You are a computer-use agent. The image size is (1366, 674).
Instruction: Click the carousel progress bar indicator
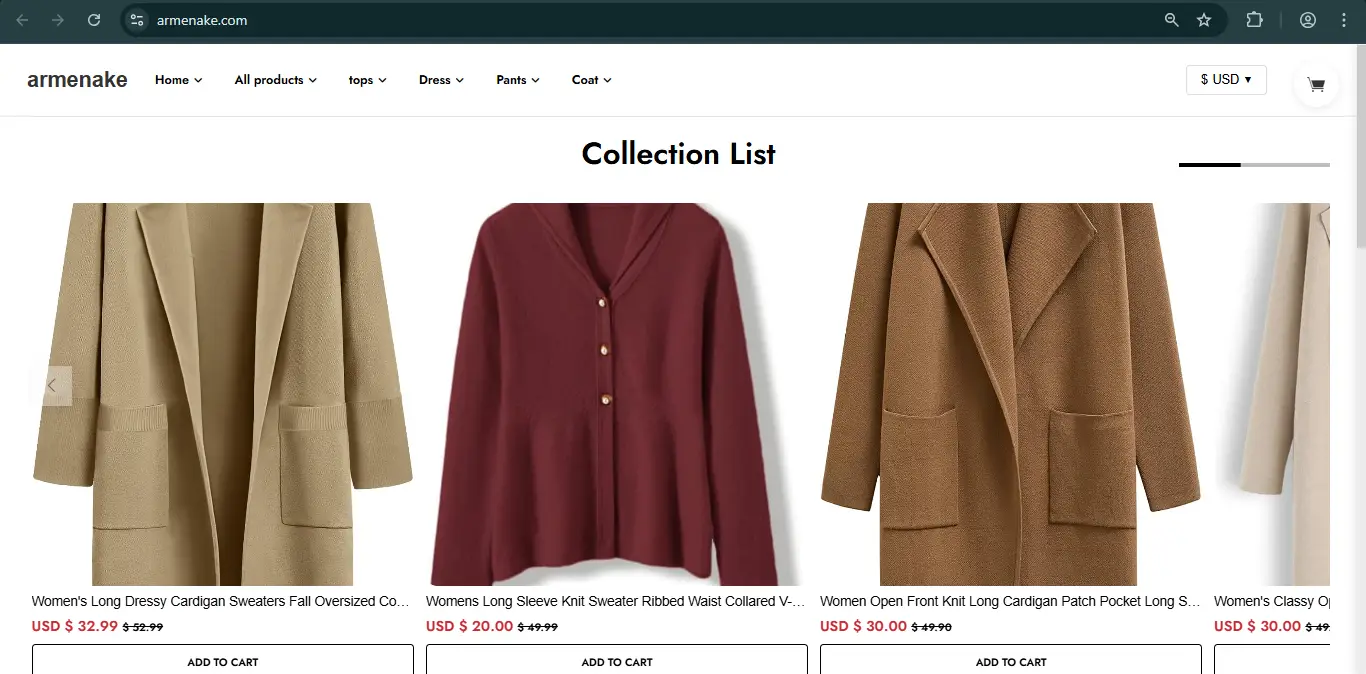click(x=1254, y=164)
